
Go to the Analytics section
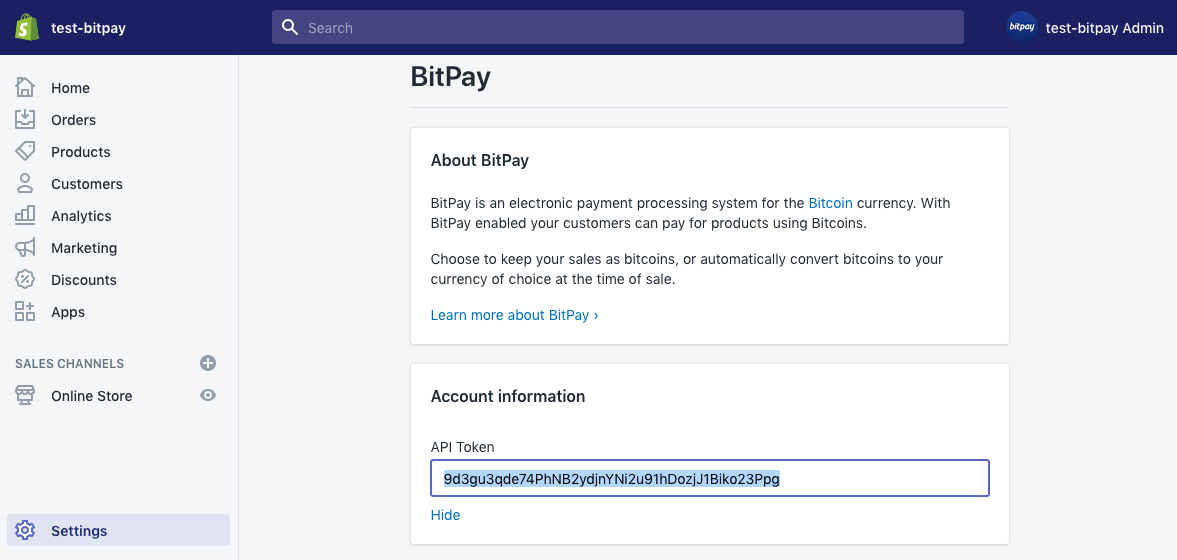point(81,216)
